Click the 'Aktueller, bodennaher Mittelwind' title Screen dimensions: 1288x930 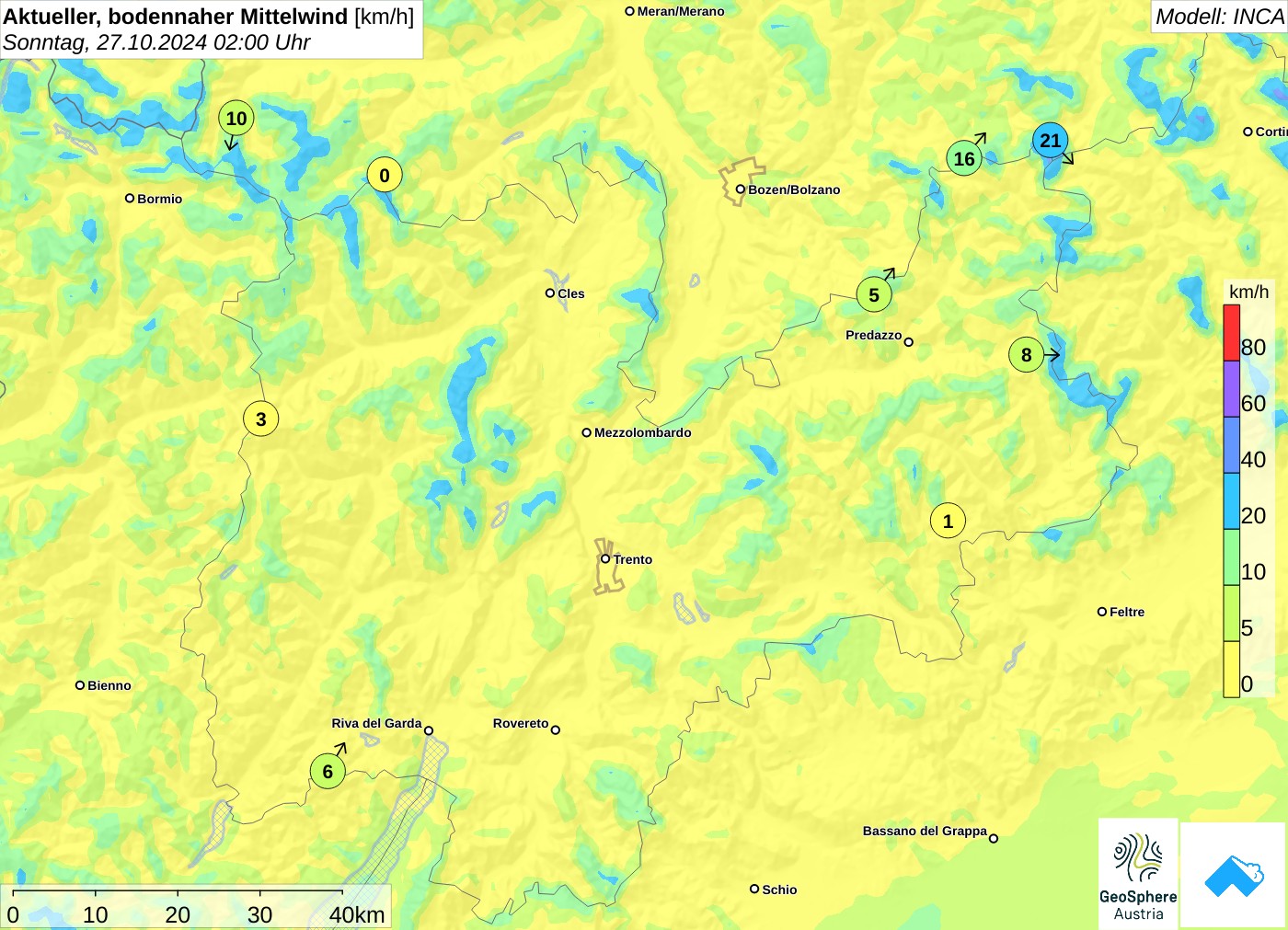176,16
